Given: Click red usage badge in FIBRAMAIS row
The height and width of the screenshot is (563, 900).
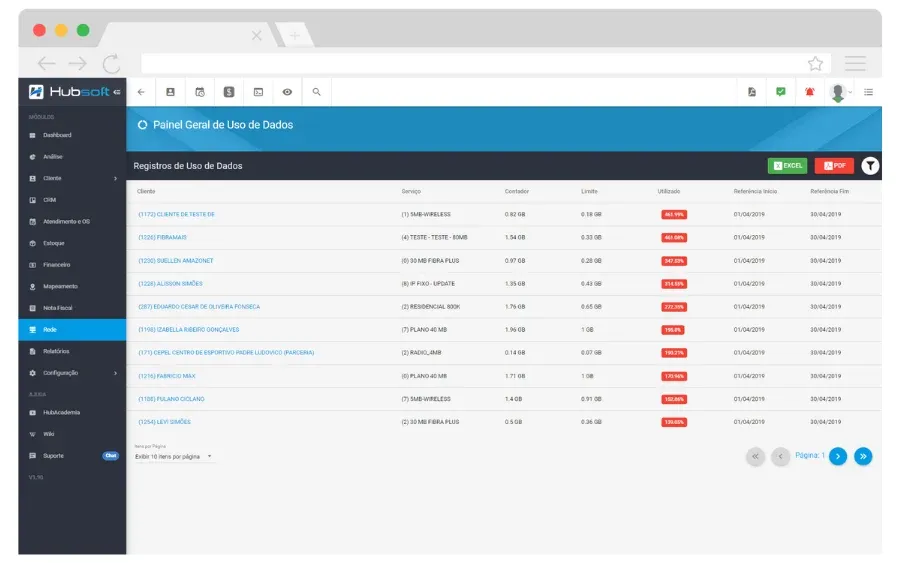Looking at the screenshot, I should pyautogui.click(x=674, y=238).
